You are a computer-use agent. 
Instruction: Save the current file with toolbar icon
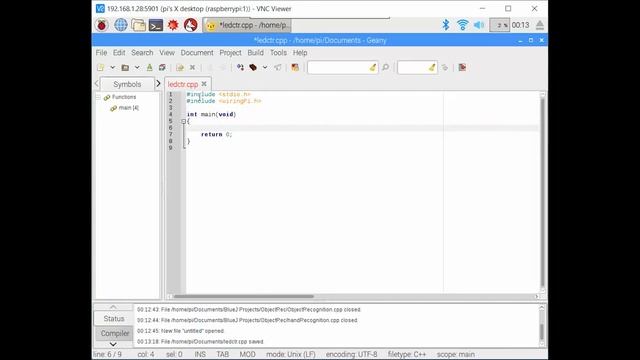tap(149, 68)
